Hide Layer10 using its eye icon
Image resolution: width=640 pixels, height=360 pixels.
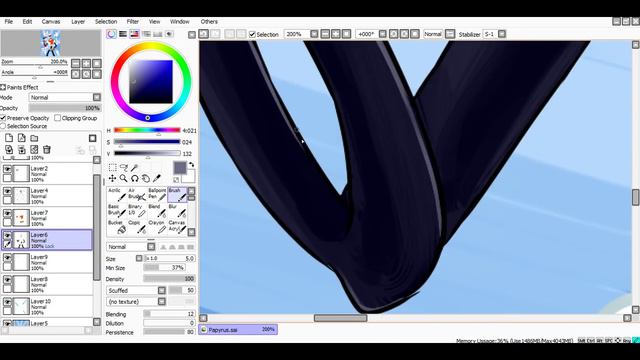pyautogui.click(x=7, y=302)
